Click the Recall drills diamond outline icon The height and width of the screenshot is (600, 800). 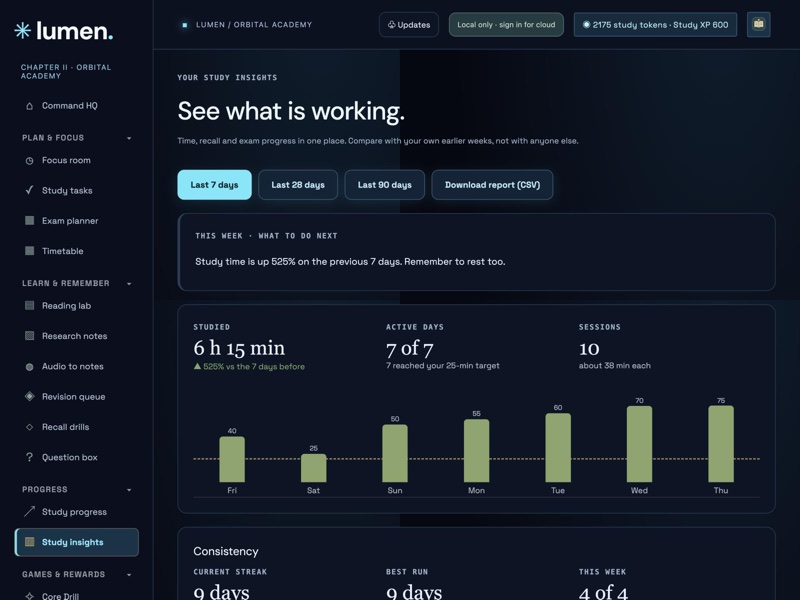(30, 427)
